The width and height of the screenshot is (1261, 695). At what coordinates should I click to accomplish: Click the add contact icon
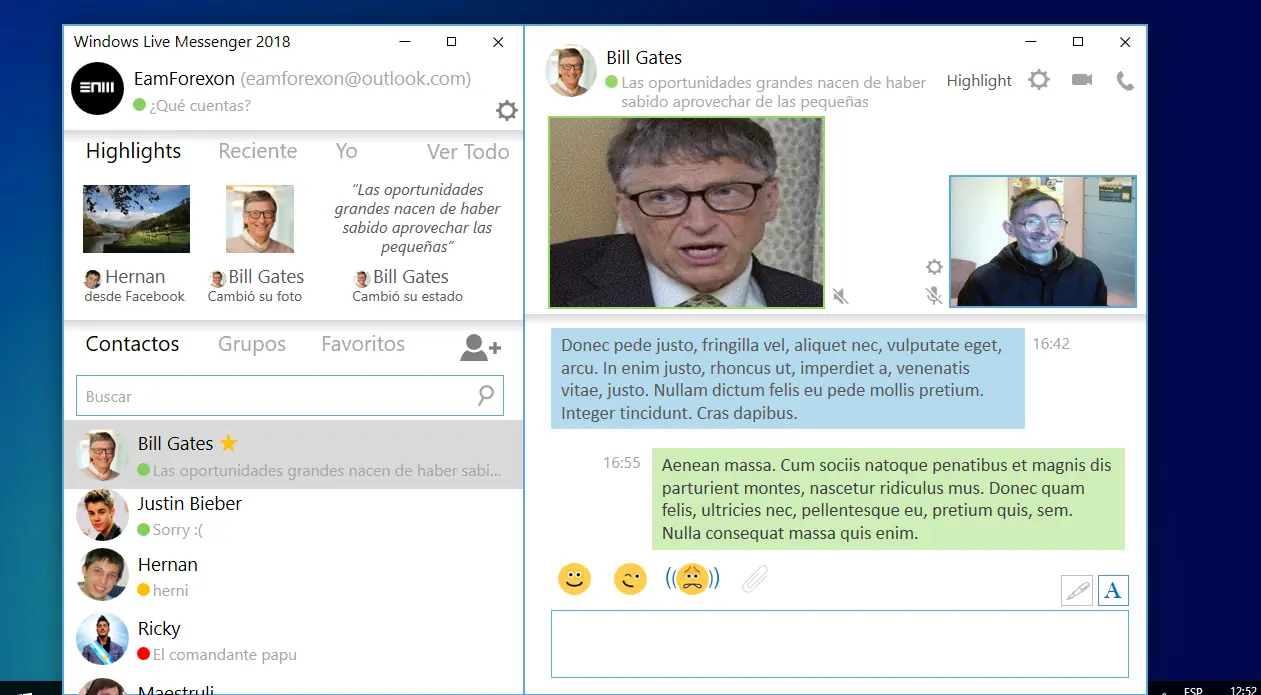(480, 347)
